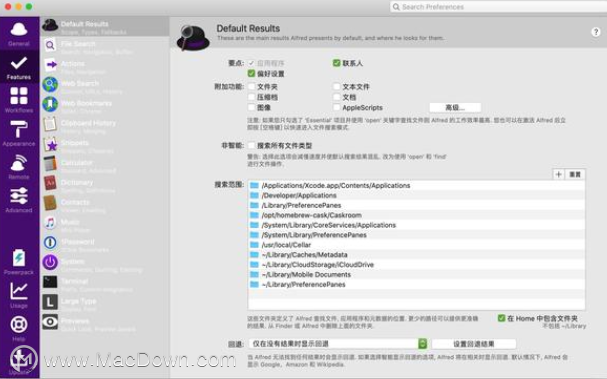This screenshot has width=607, height=379.
Task: Open the Help lifebuoy section
Action: pyautogui.click(x=19, y=329)
